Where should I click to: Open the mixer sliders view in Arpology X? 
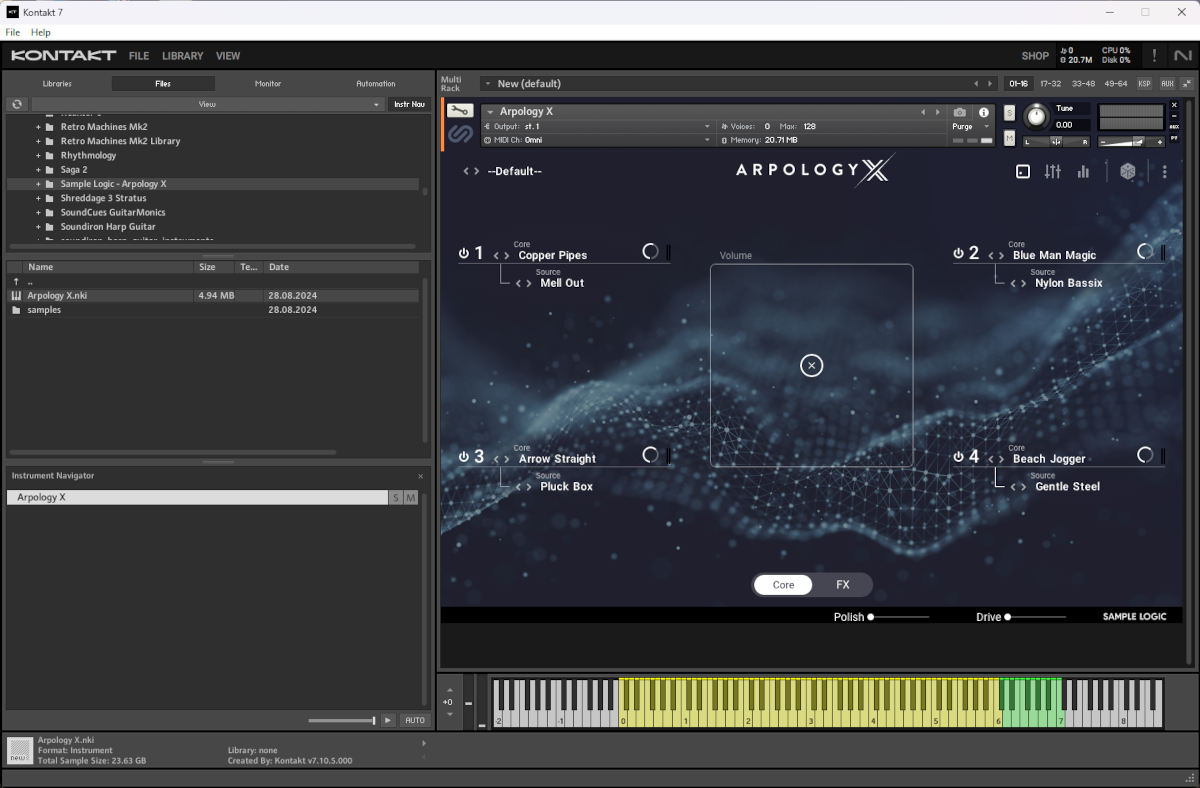[x=1052, y=172]
